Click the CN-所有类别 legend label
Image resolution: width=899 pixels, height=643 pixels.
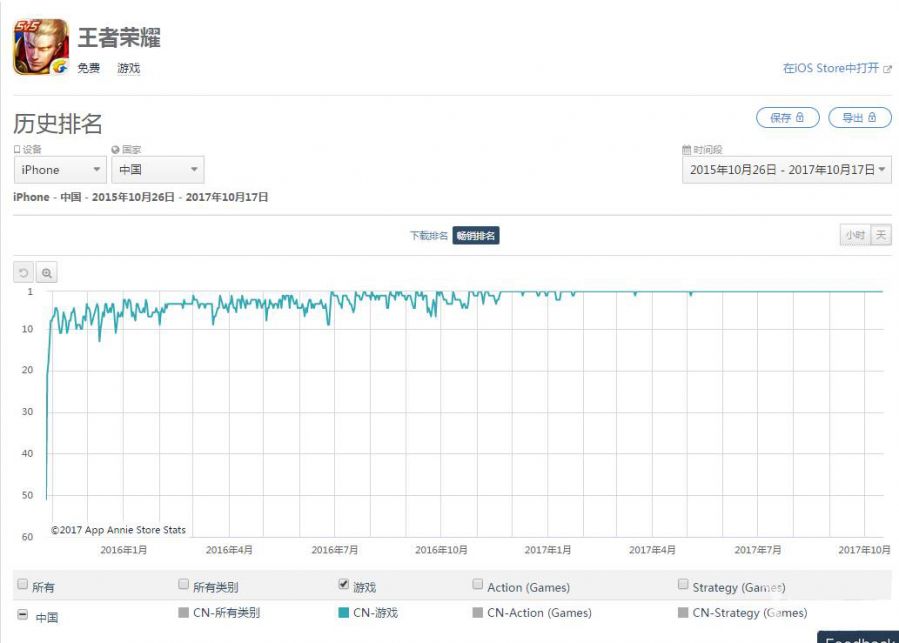coord(226,613)
